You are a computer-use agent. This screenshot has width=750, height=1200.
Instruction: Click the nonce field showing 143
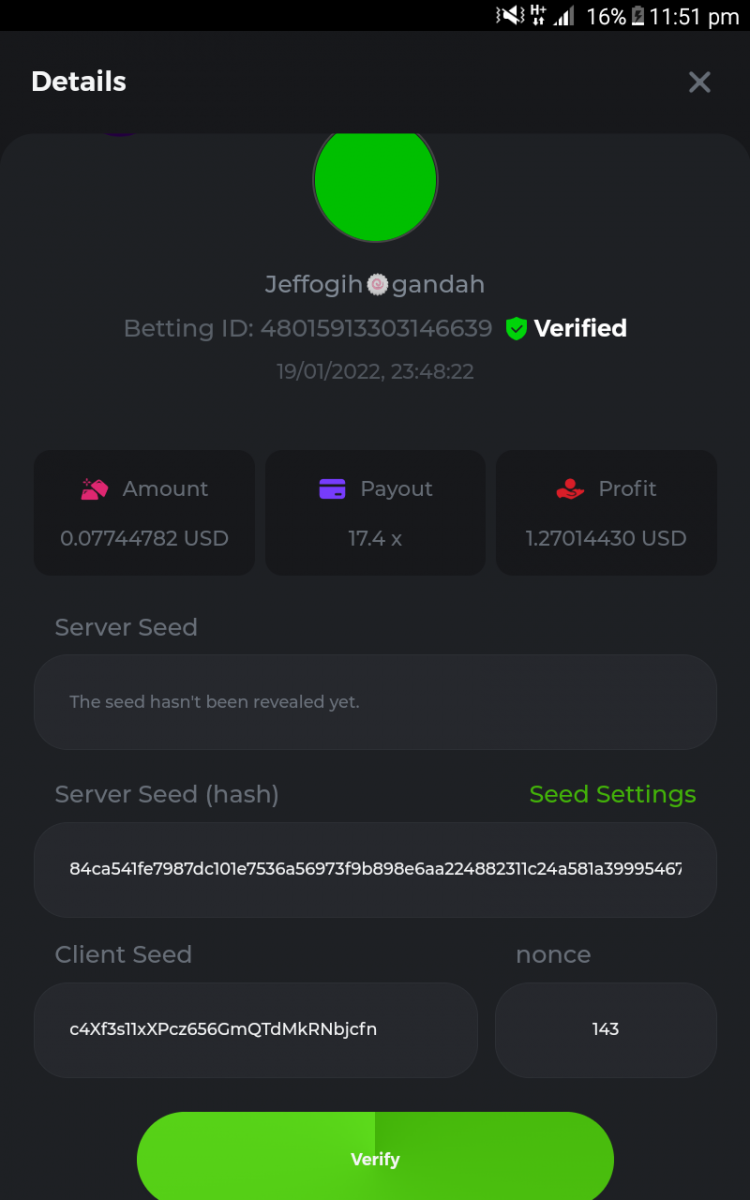(x=605, y=1029)
